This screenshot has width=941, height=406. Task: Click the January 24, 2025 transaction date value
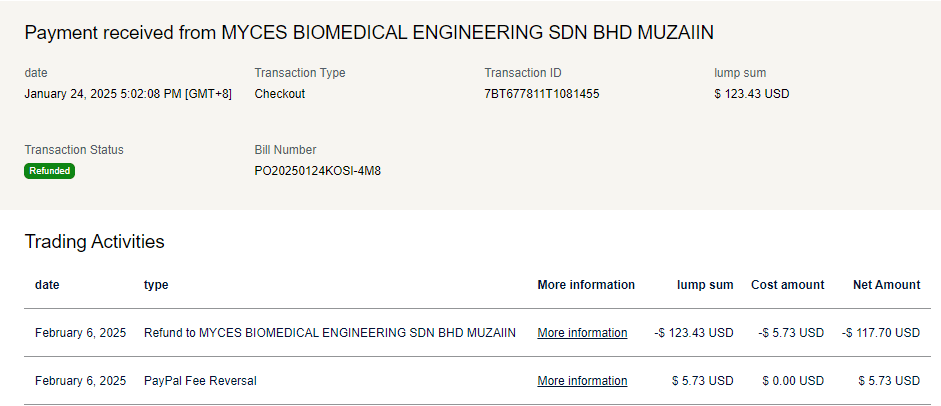click(x=128, y=94)
